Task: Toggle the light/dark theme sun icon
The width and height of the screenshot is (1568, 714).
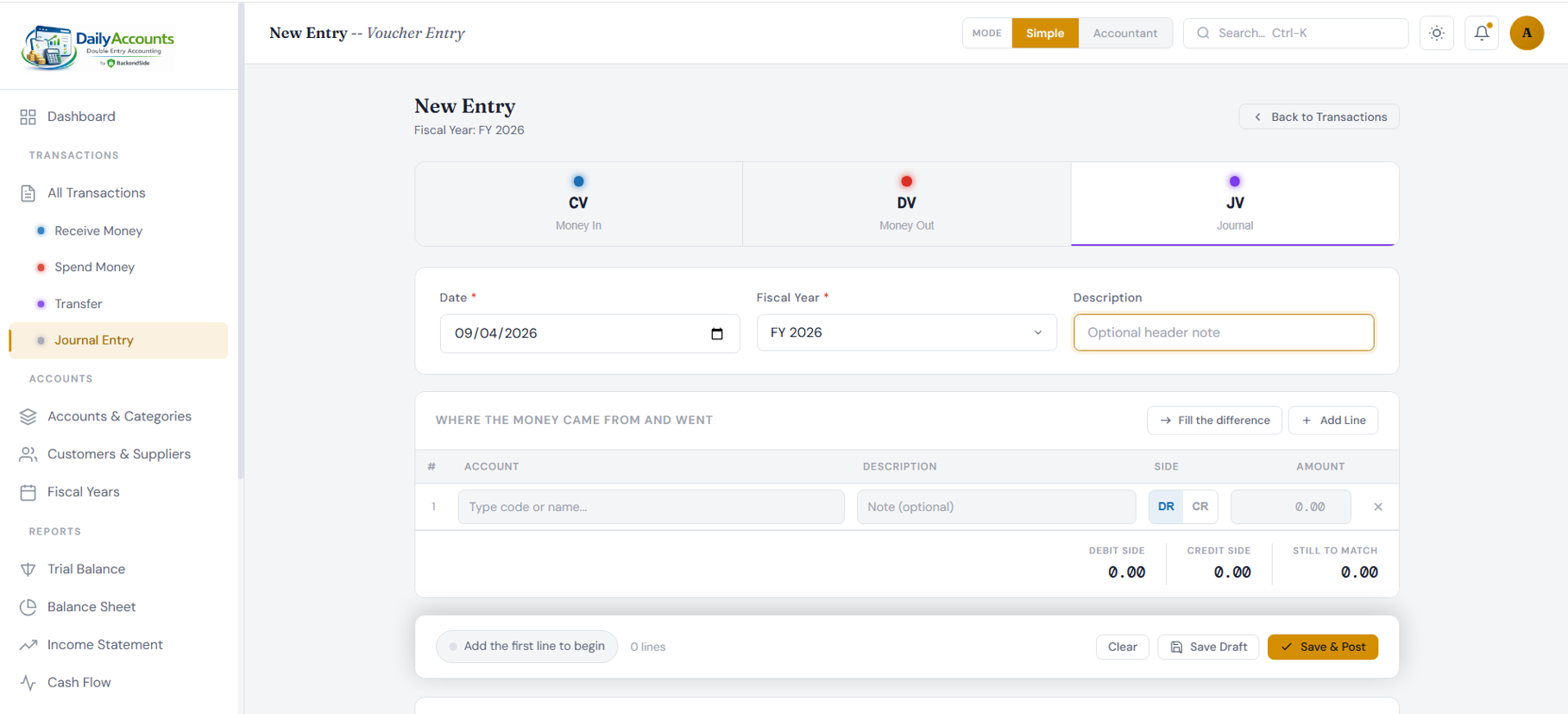Action: pyautogui.click(x=1437, y=33)
